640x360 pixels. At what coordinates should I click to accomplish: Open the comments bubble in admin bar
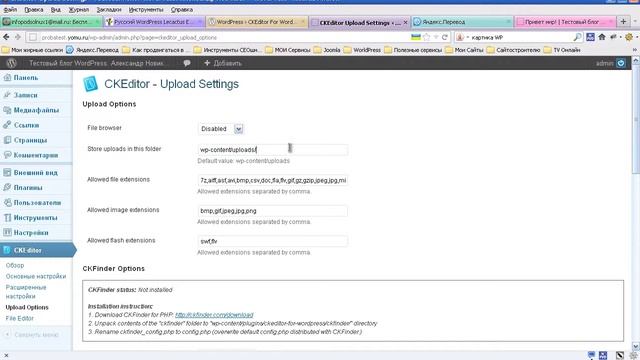pyautogui.click(x=187, y=63)
